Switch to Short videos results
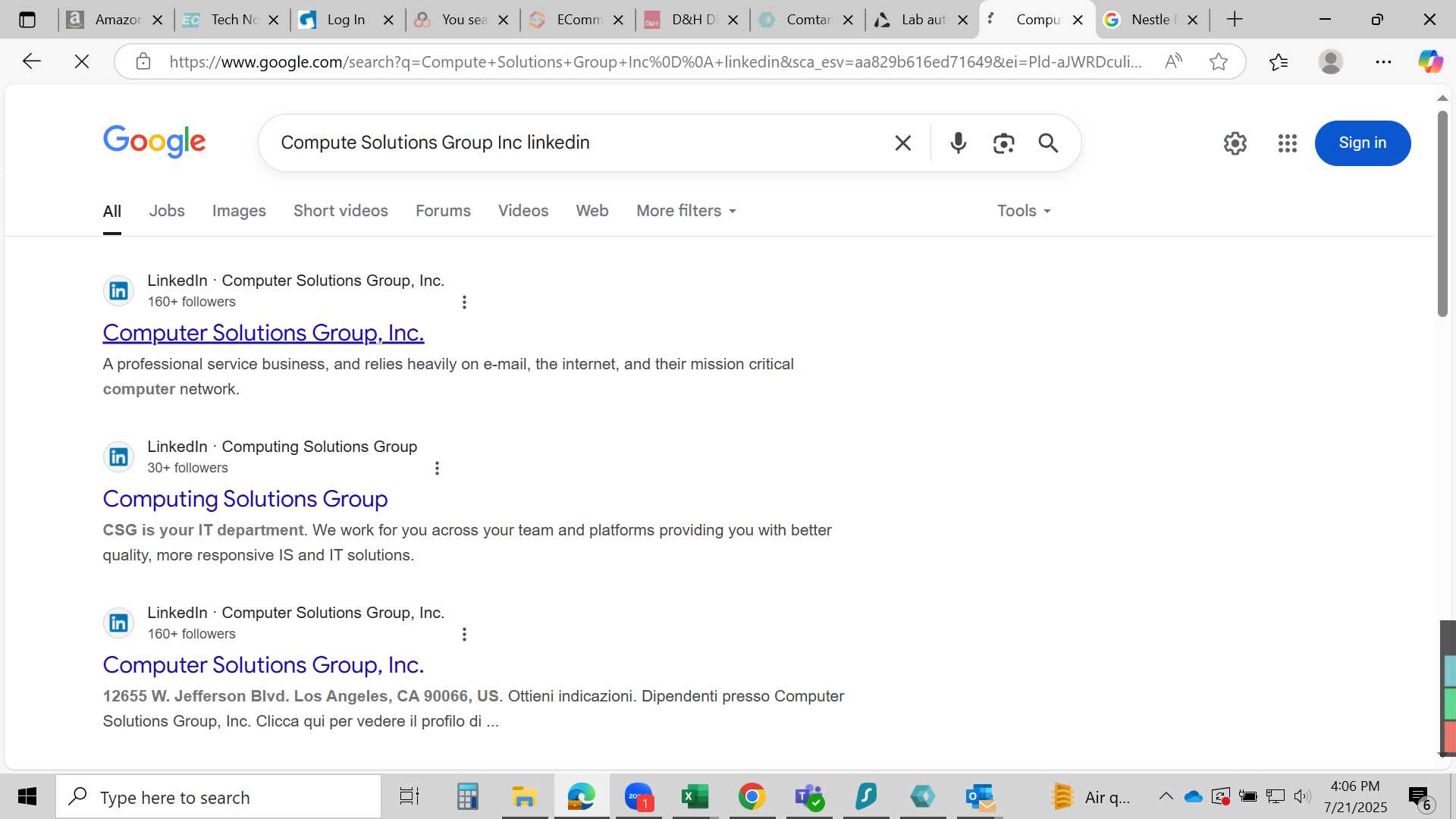1456x819 pixels. [x=340, y=211]
